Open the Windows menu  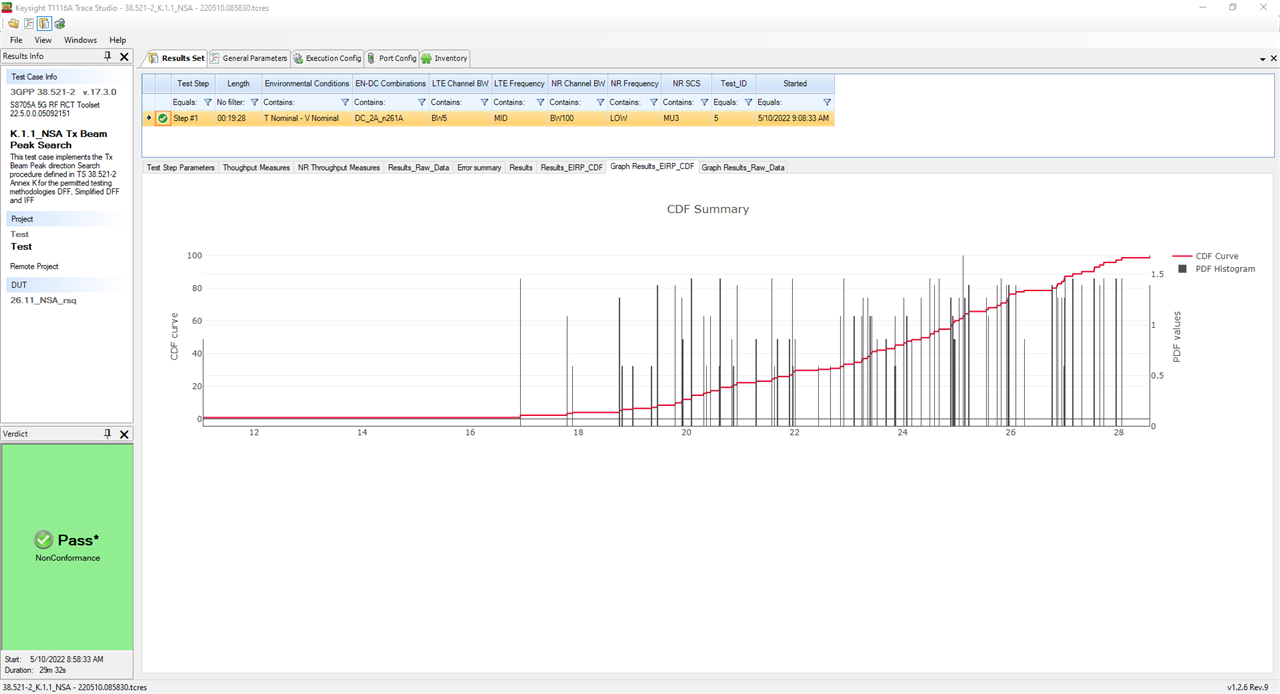(x=80, y=40)
